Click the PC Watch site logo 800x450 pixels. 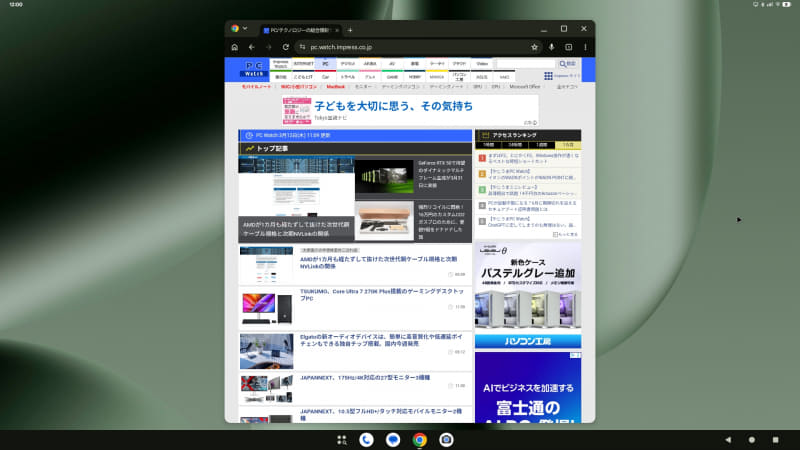tap(254, 69)
